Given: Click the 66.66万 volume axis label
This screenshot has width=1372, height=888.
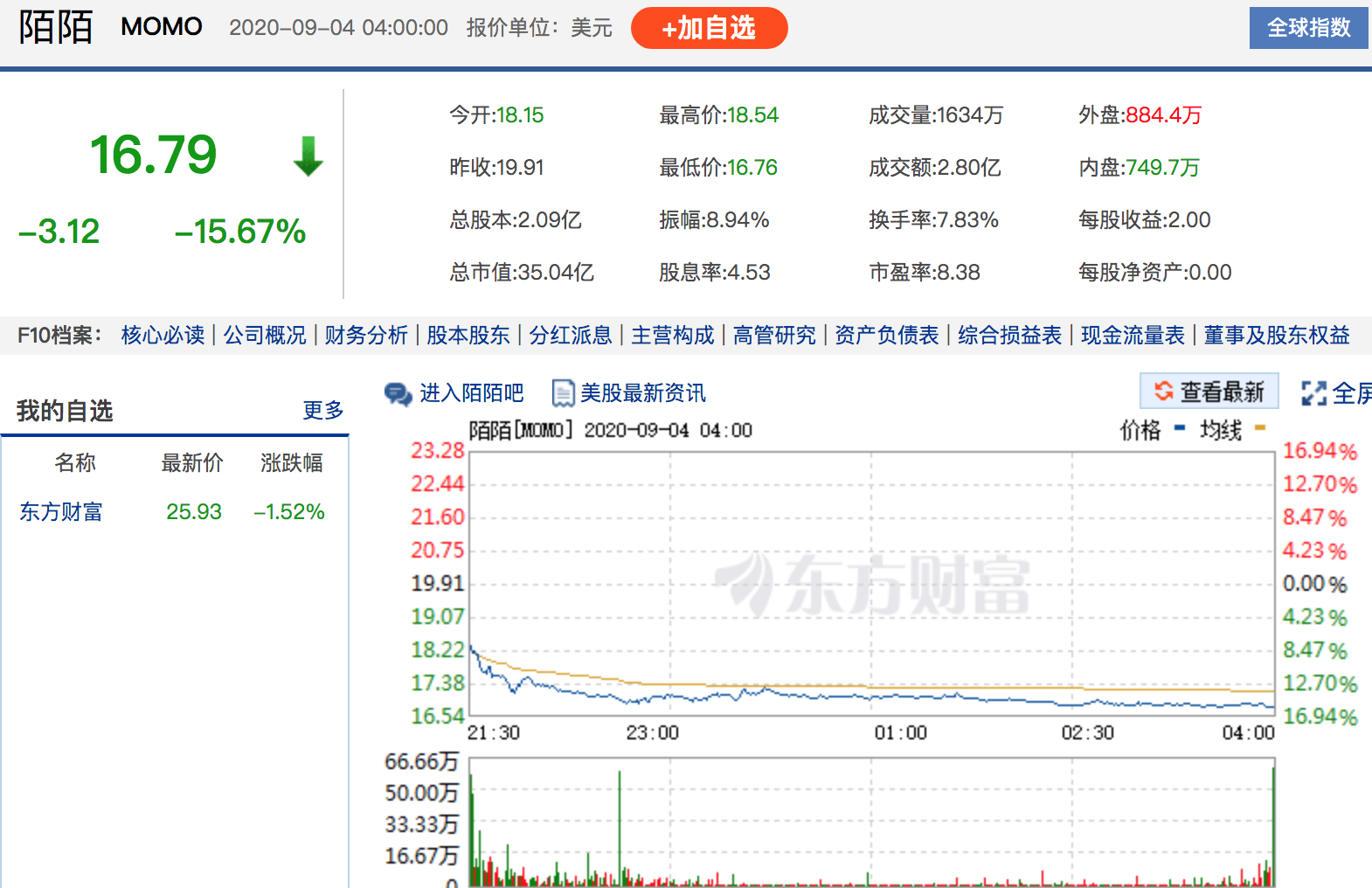Looking at the screenshot, I should 421,761.
